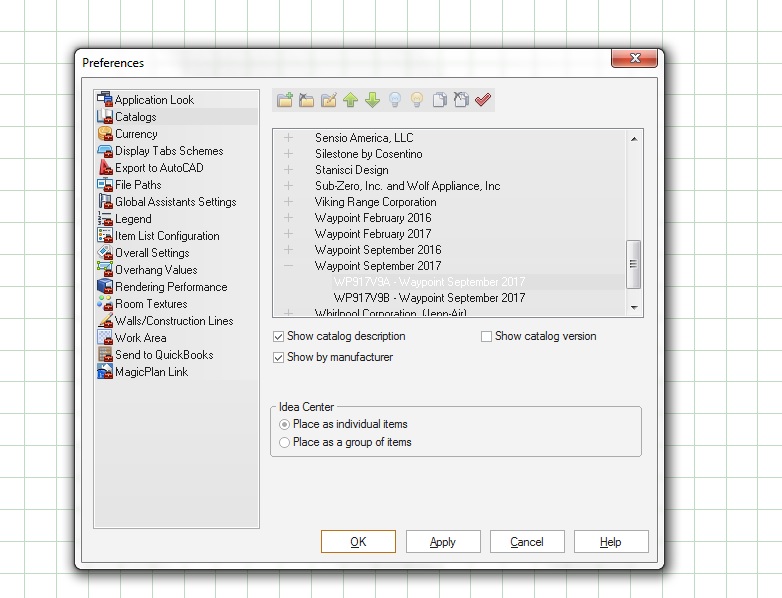782x598 pixels.
Task: Expand Viking Range Corporation node
Action: pyautogui.click(x=289, y=202)
